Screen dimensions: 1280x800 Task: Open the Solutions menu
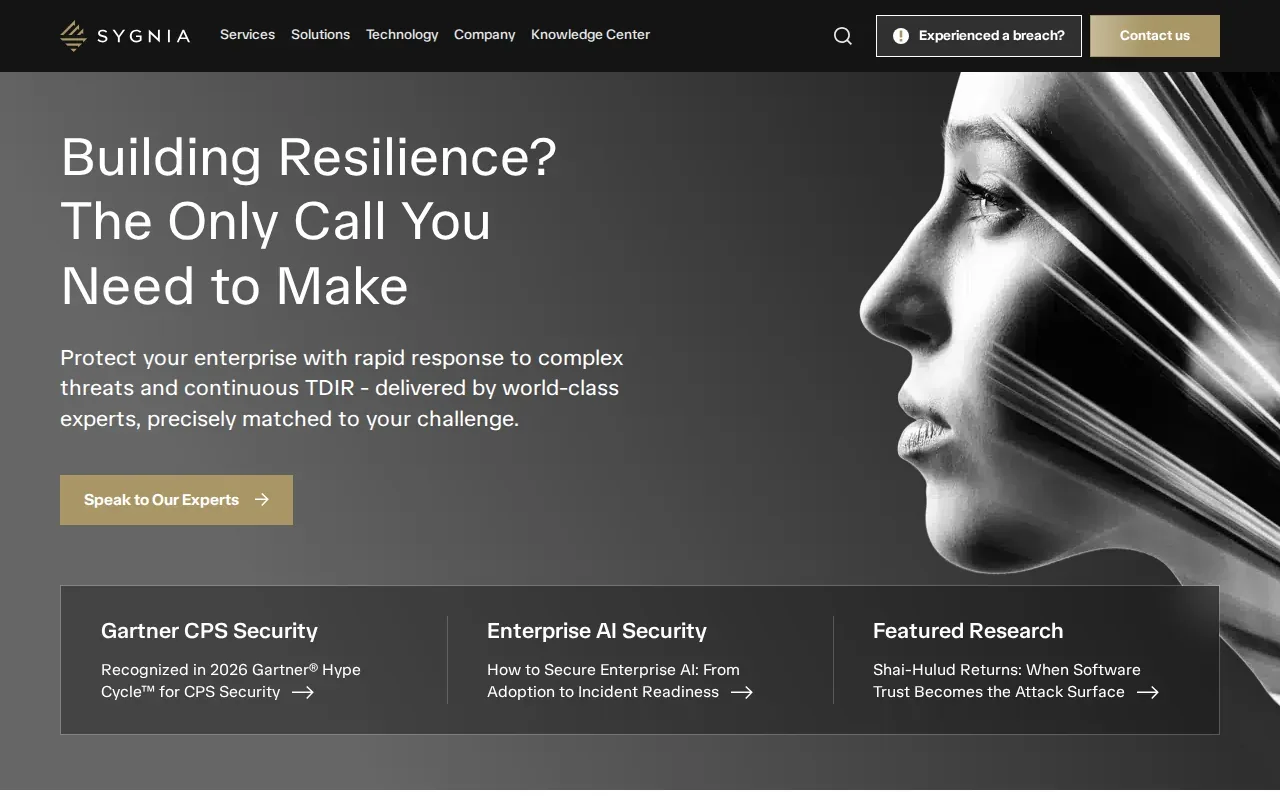coord(320,35)
